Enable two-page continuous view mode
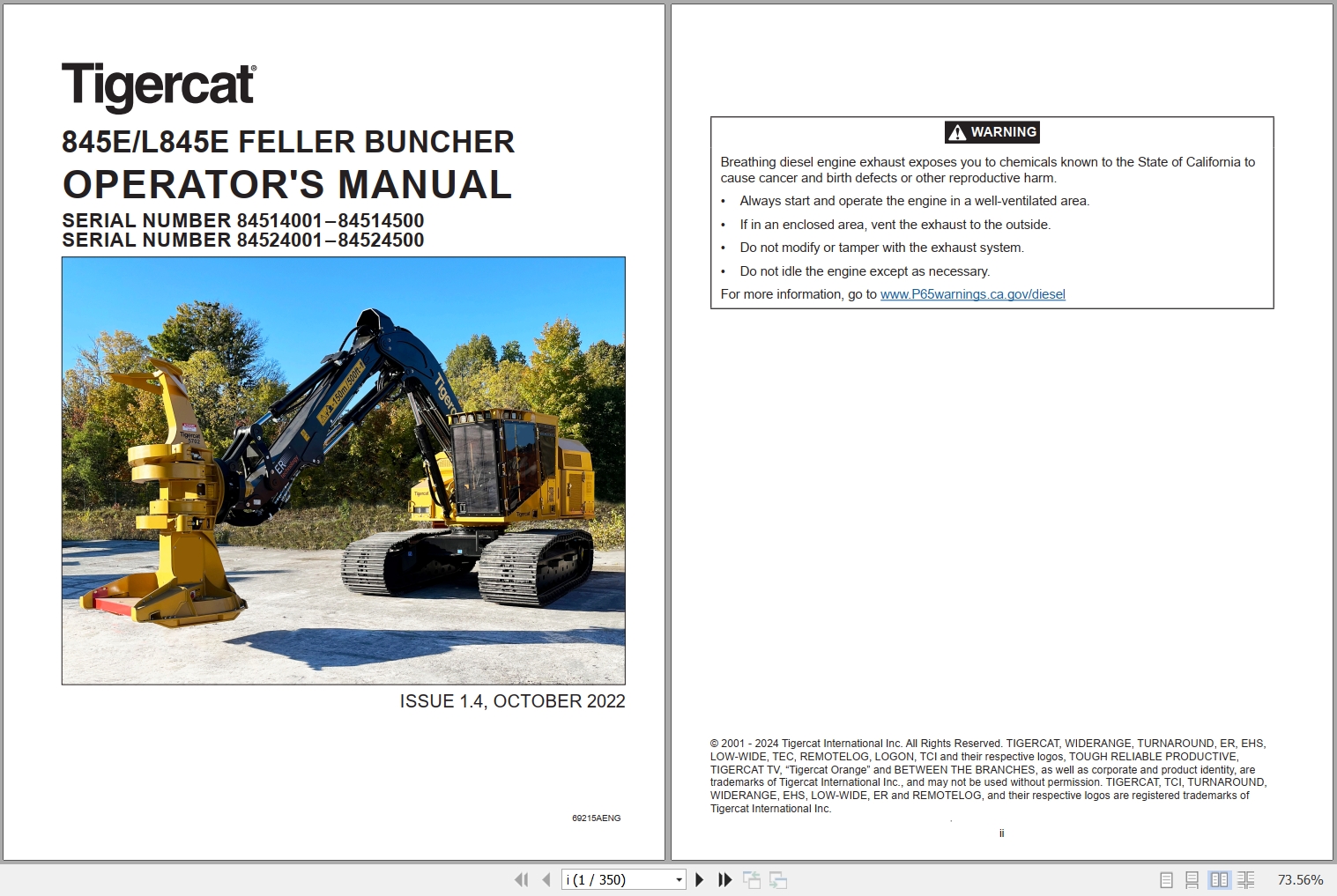Screen dimensions: 1337x896 1247,878
